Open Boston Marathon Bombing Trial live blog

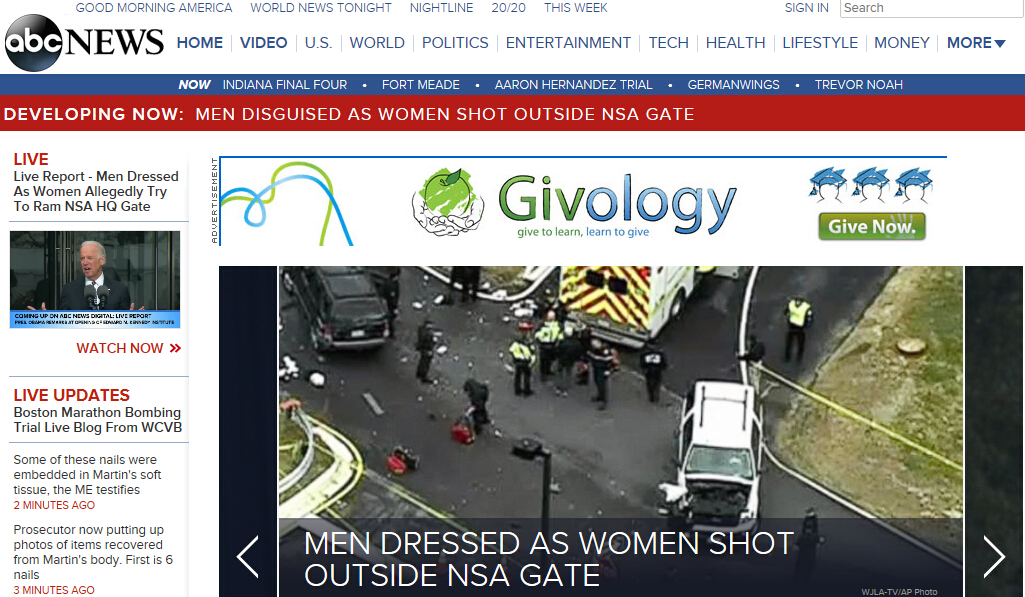click(x=97, y=419)
